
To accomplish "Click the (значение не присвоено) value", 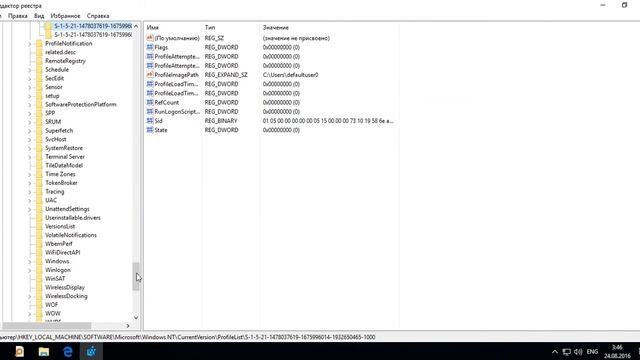I will (296, 38).
